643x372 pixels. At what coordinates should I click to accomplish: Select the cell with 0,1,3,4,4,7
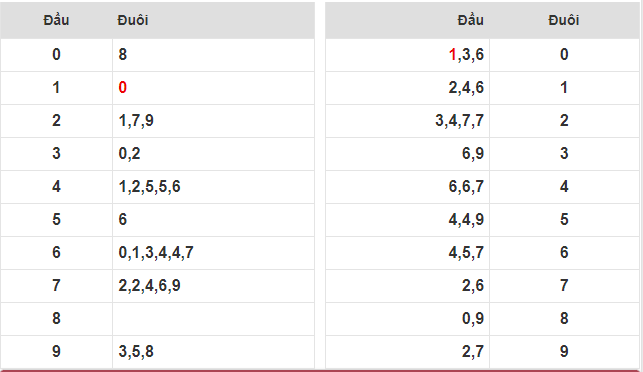213,253
